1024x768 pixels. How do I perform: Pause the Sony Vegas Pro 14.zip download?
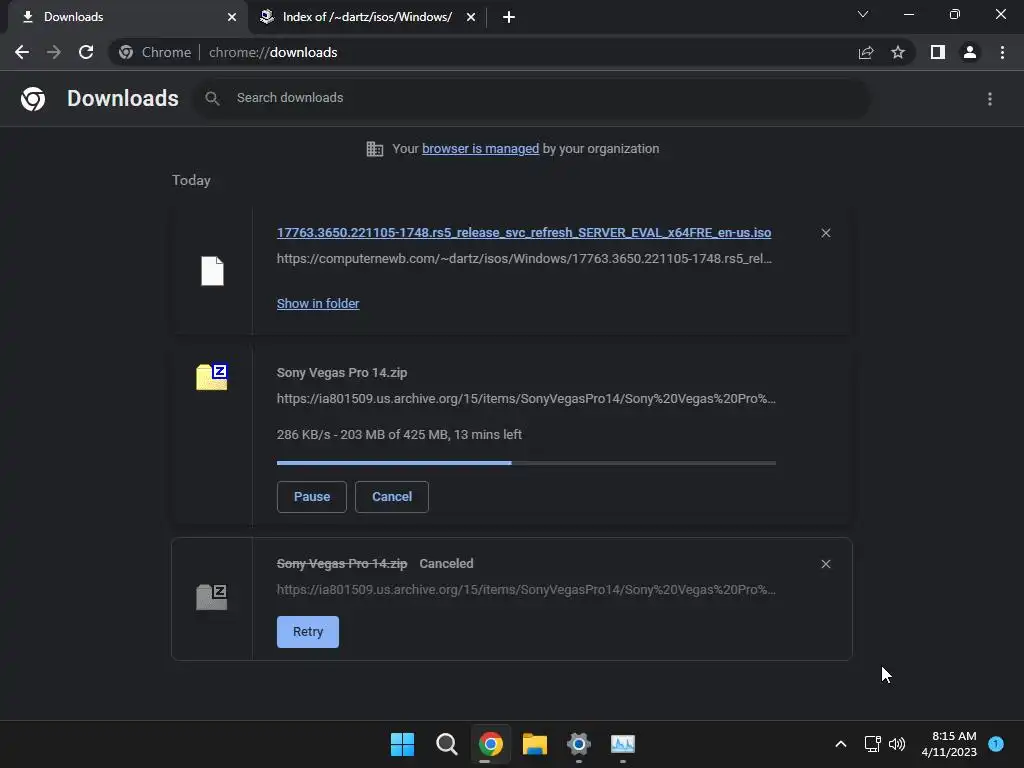(312, 497)
